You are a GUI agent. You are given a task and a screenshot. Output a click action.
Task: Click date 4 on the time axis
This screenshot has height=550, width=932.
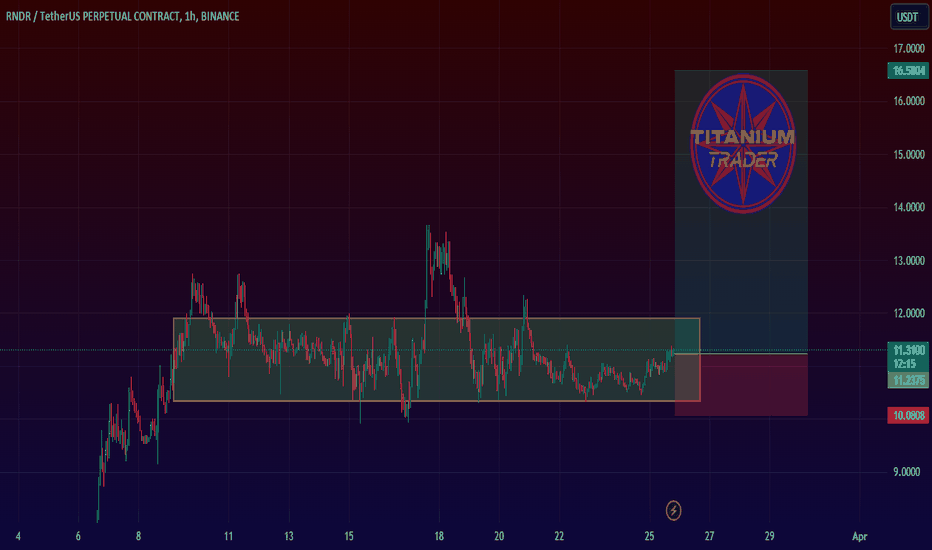click(18, 536)
